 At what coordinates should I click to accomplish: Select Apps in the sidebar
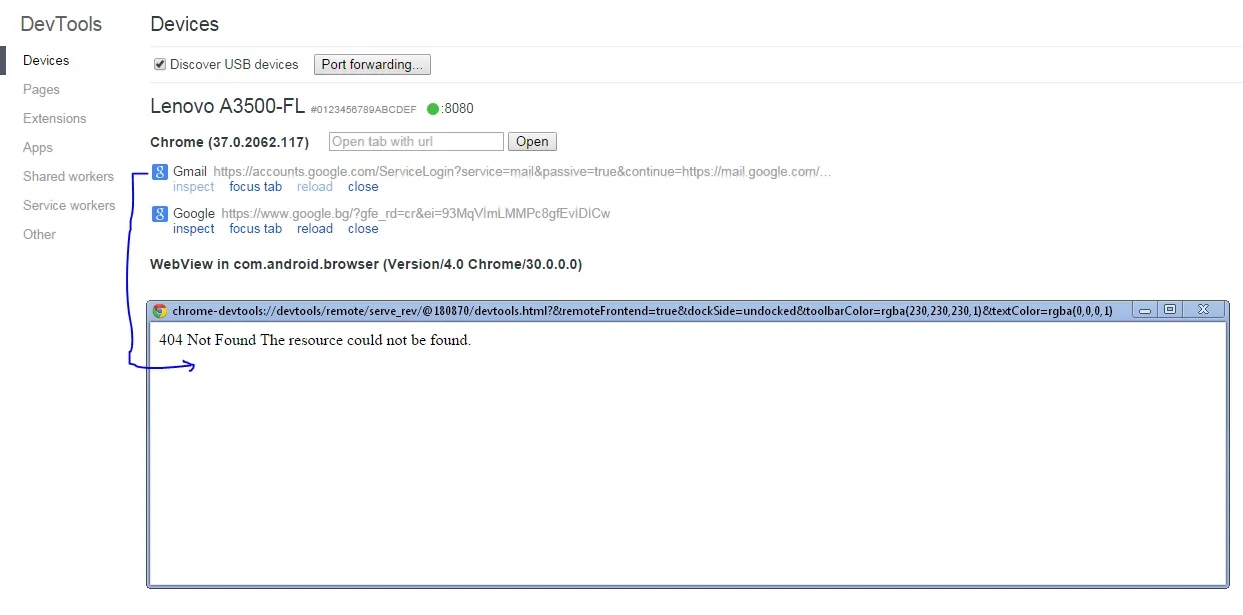[x=37, y=148]
